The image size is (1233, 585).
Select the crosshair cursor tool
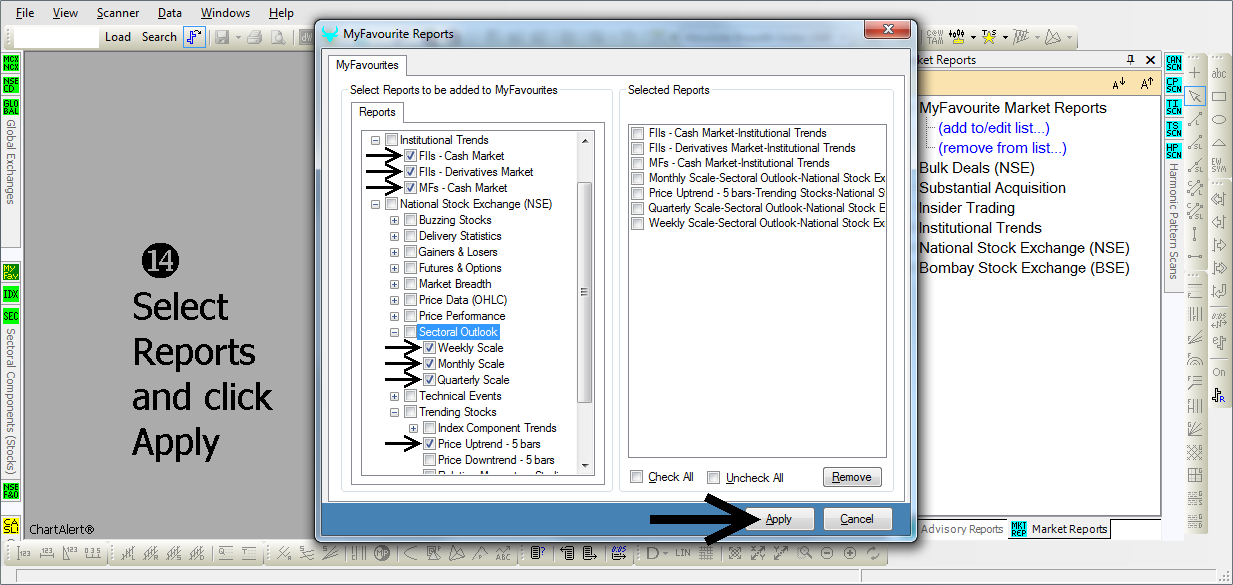pos(1194,74)
